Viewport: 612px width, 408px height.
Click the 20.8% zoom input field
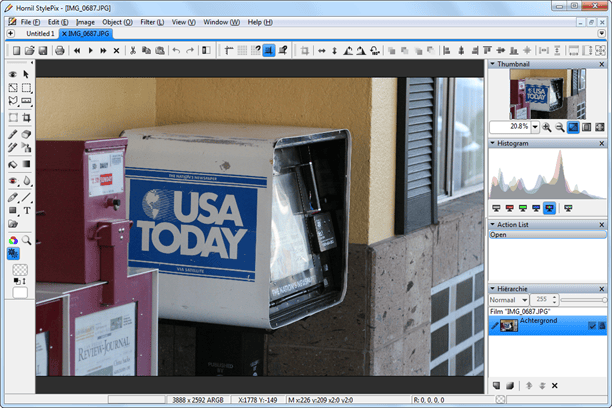pos(510,127)
